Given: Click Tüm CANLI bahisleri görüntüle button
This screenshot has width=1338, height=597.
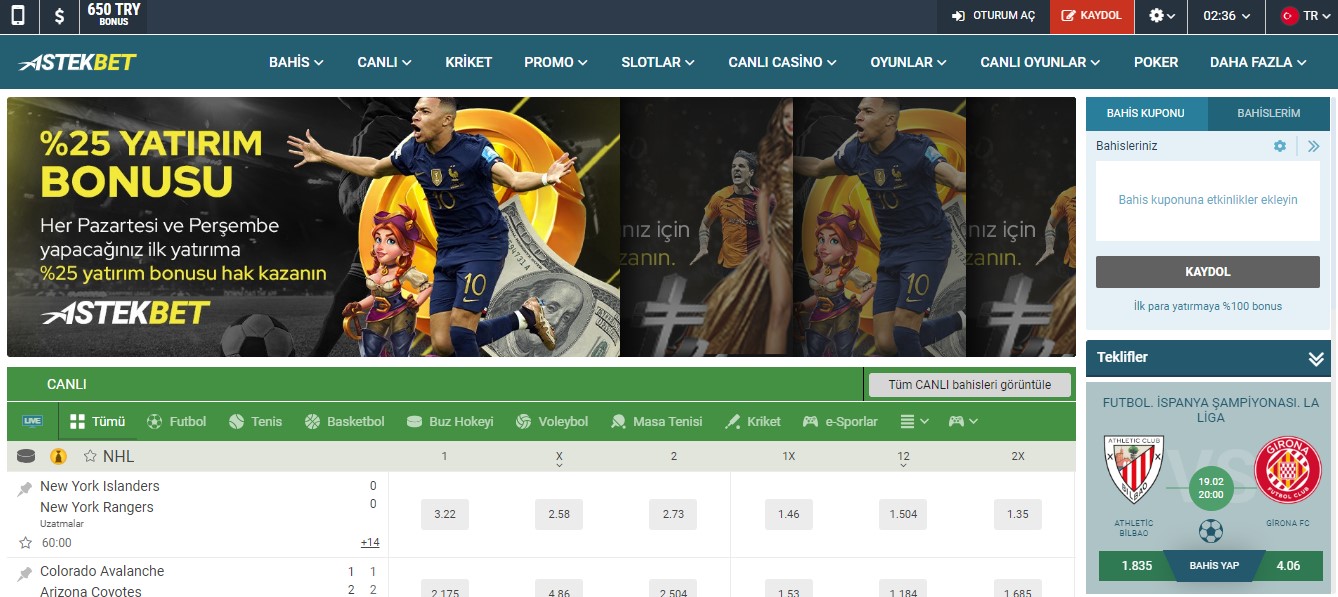Looking at the screenshot, I should 970,385.
